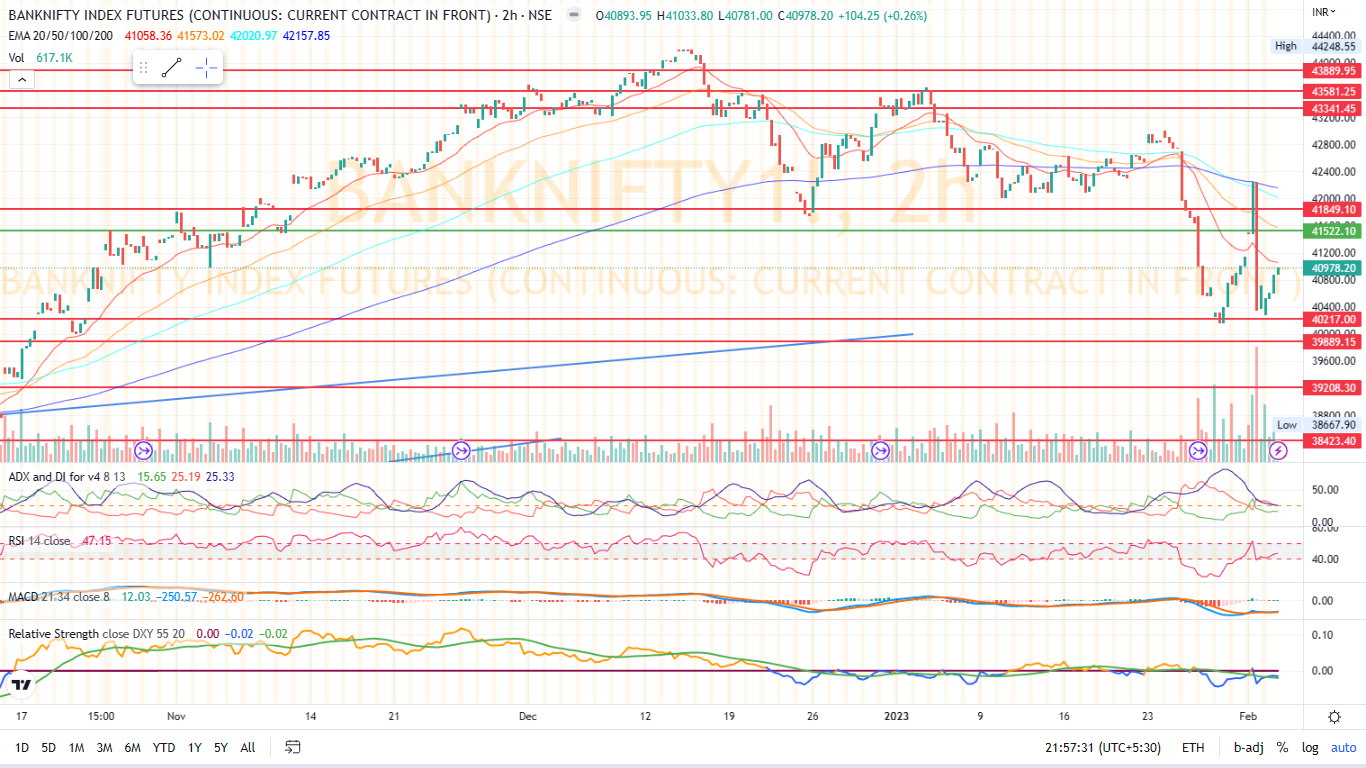
Task: Click the TradingView logo icon
Action: (x=21, y=684)
